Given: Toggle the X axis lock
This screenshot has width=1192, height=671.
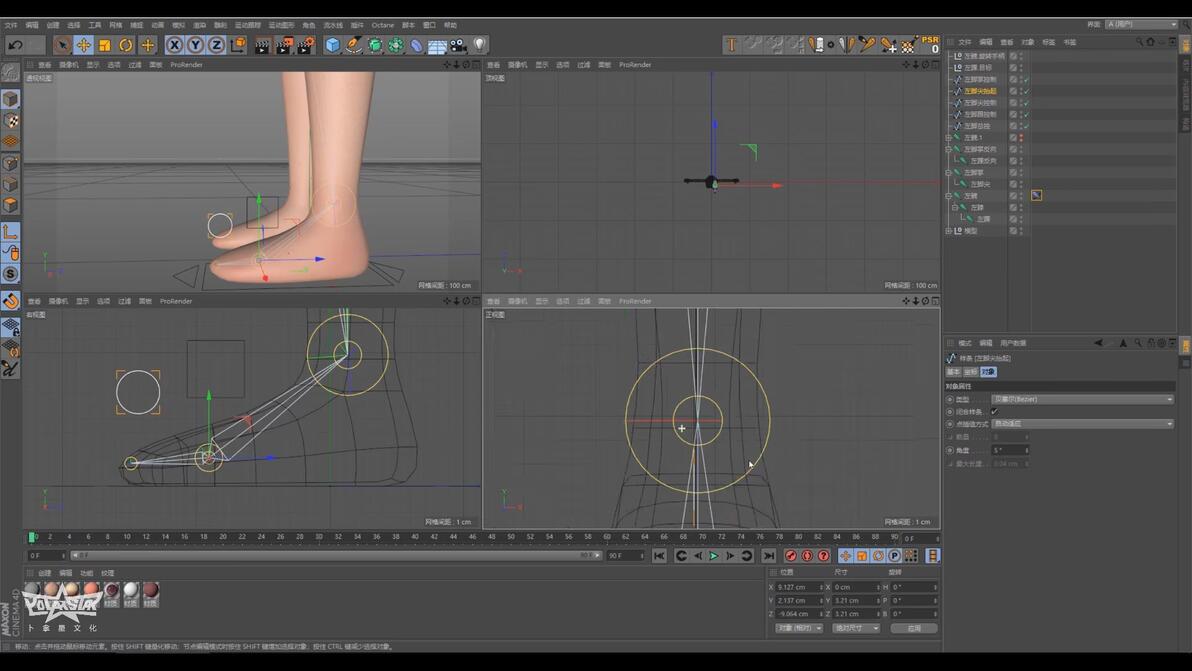Looking at the screenshot, I should (174, 45).
